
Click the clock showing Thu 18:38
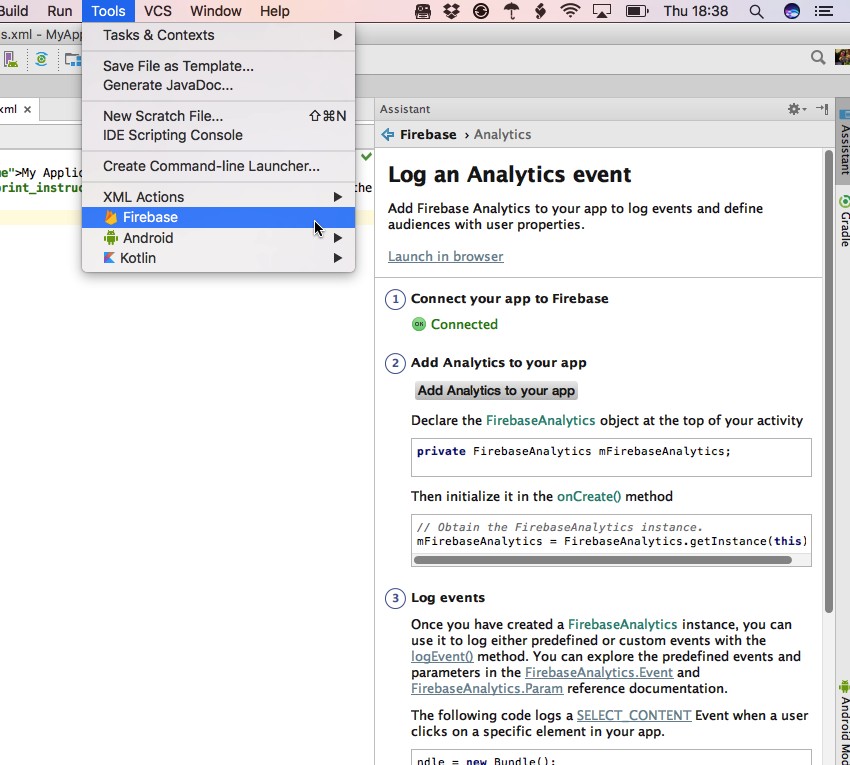click(x=696, y=11)
